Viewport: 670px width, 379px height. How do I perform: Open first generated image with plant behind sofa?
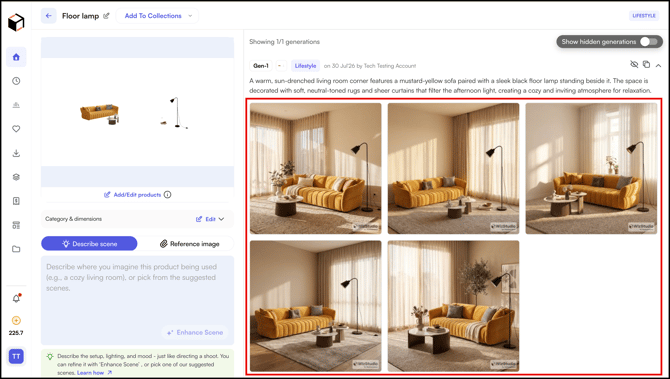click(316, 168)
